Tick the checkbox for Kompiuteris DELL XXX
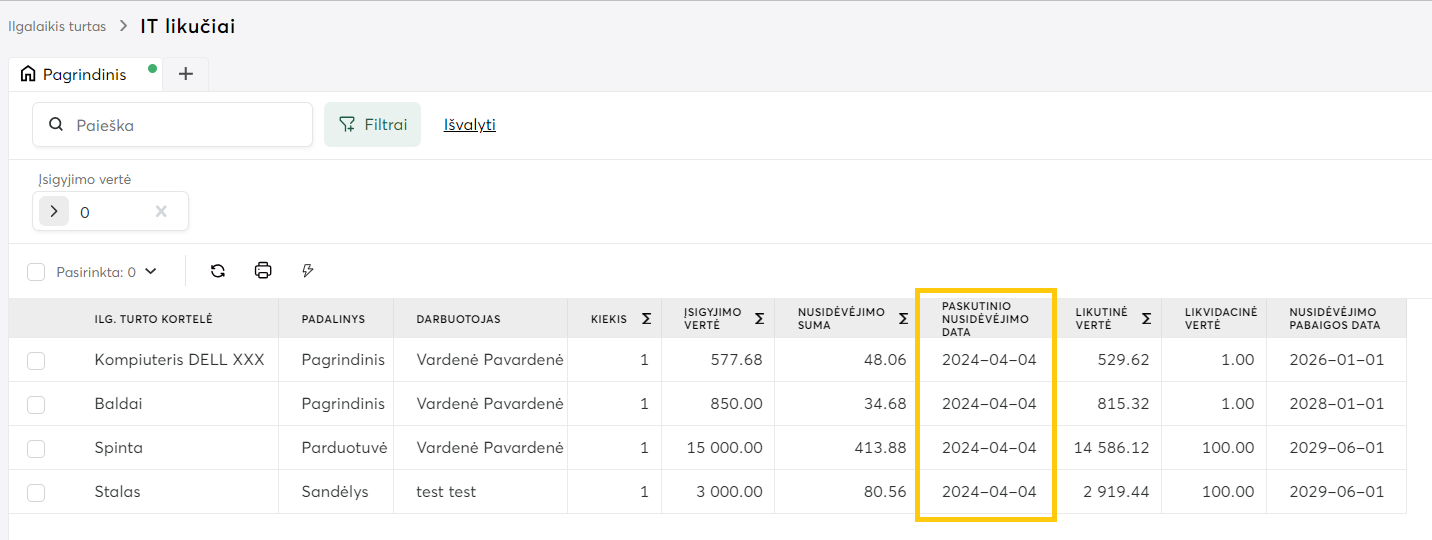Viewport: 1432px width, 540px height. click(x=36, y=360)
